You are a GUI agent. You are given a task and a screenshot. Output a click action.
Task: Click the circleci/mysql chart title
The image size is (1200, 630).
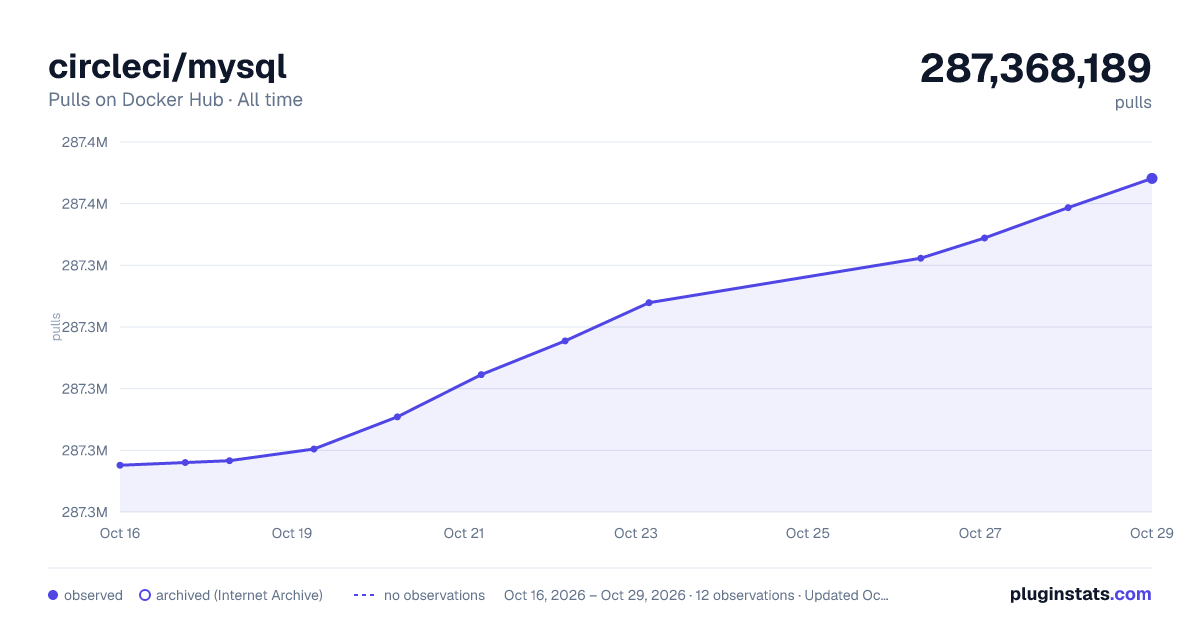pyautogui.click(x=168, y=67)
